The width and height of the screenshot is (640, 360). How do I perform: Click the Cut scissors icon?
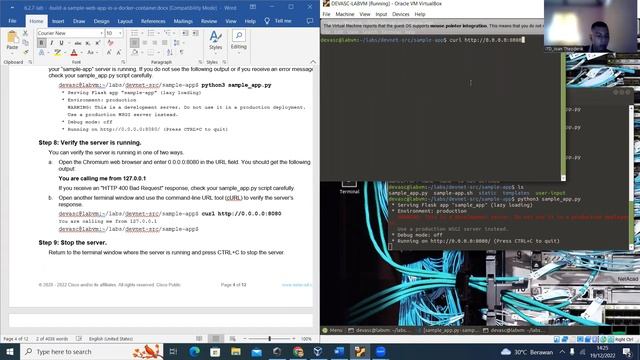pos(25,33)
